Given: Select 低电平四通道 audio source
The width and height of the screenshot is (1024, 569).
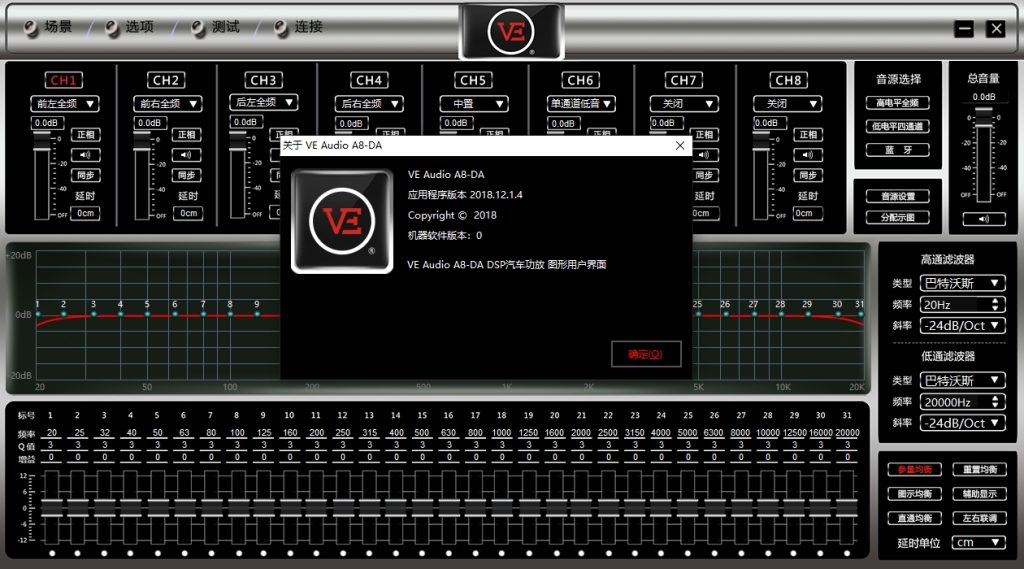Looking at the screenshot, I should pyautogui.click(x=898, y=126).
